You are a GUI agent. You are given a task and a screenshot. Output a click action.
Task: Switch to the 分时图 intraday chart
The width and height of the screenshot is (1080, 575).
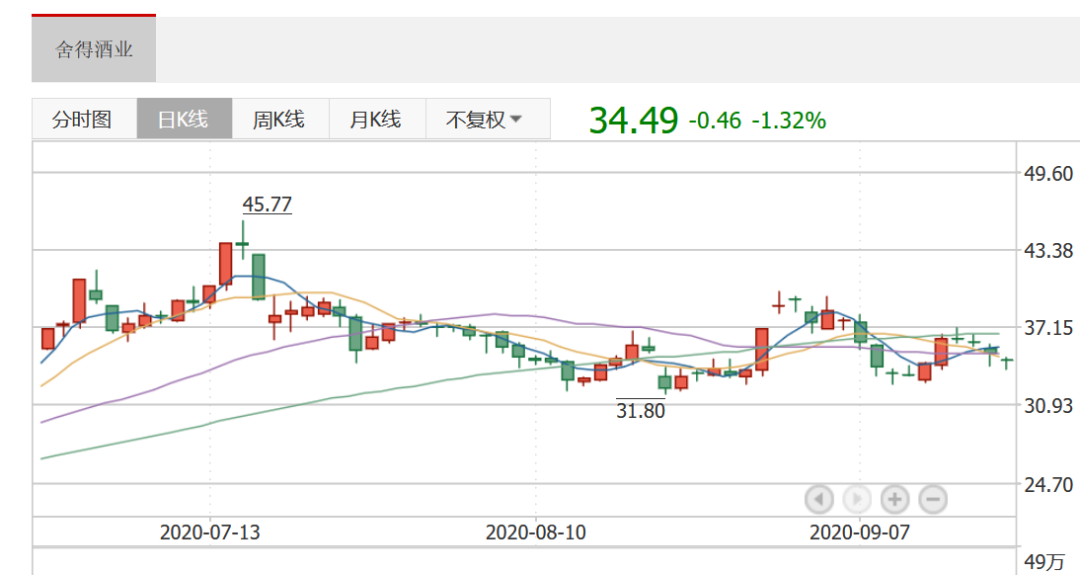84,119
